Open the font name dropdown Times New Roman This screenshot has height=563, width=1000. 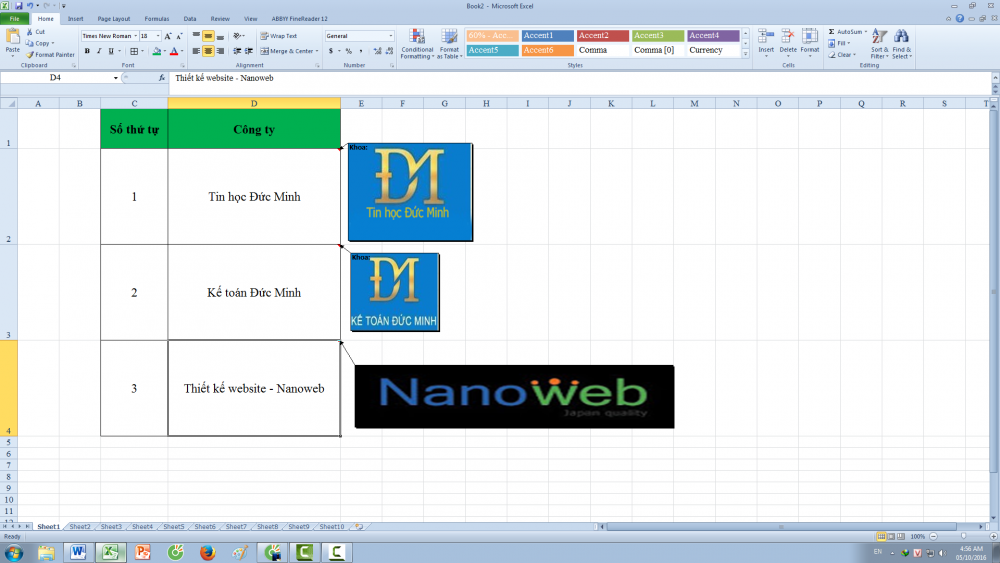(135, 36)
